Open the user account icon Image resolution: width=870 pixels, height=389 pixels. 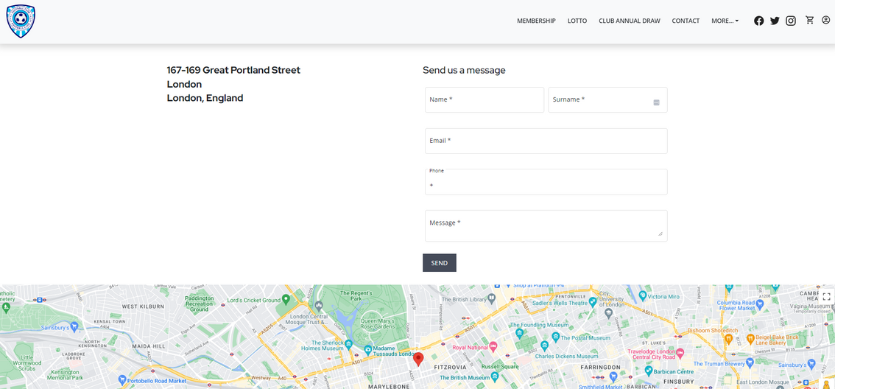826,20
